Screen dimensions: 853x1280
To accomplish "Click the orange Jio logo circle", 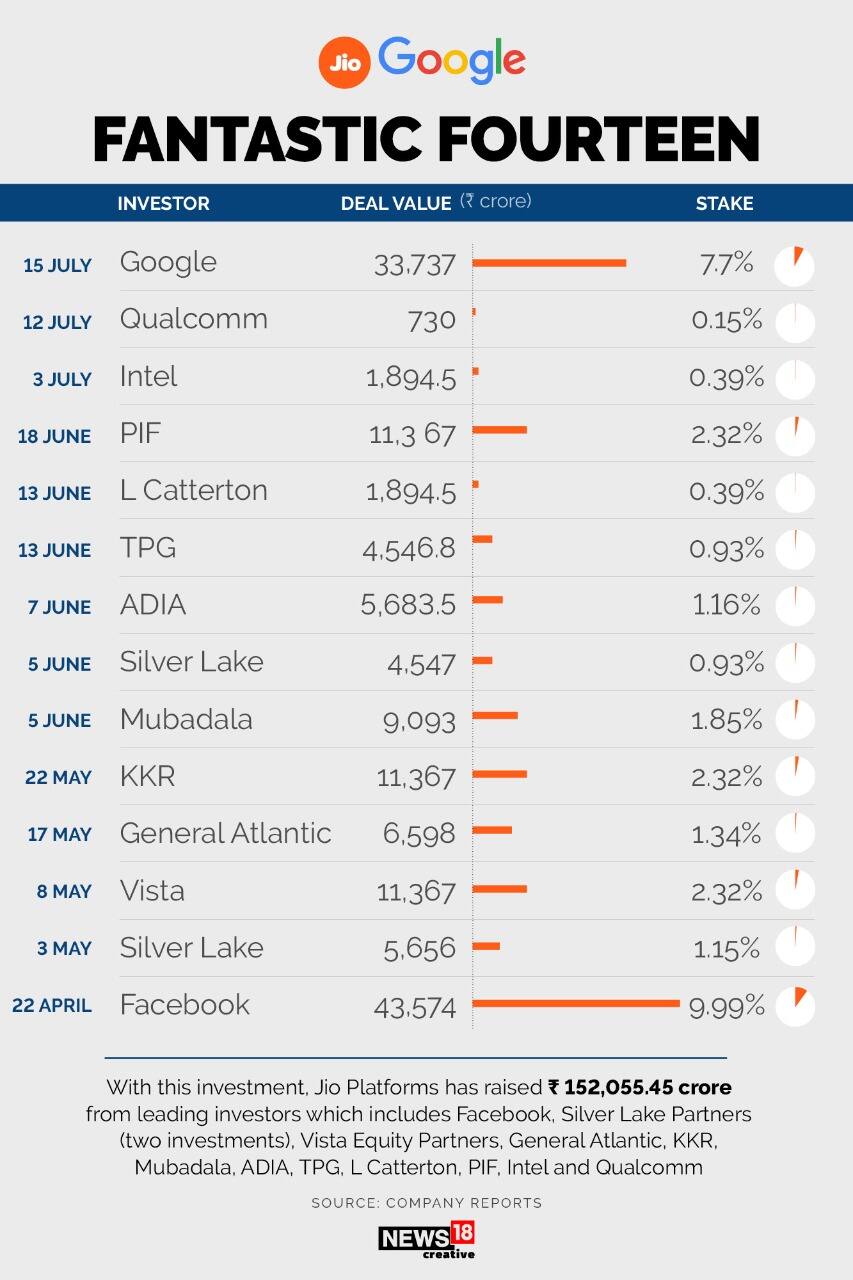I will (344, 62).
